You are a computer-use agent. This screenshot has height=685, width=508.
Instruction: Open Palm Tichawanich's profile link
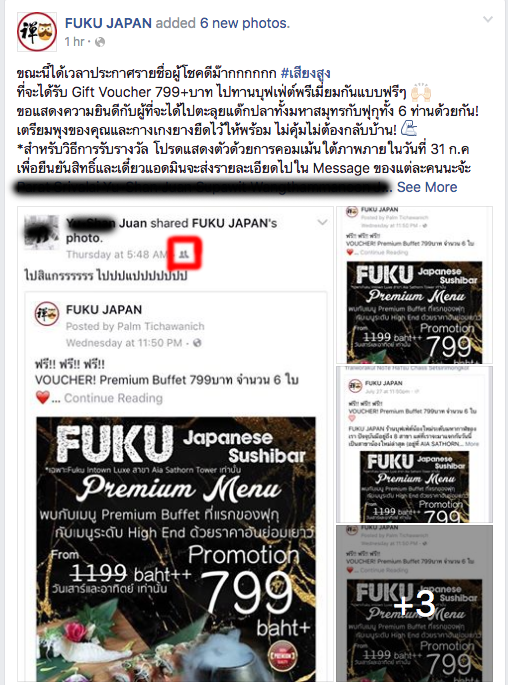click(167, 326)
